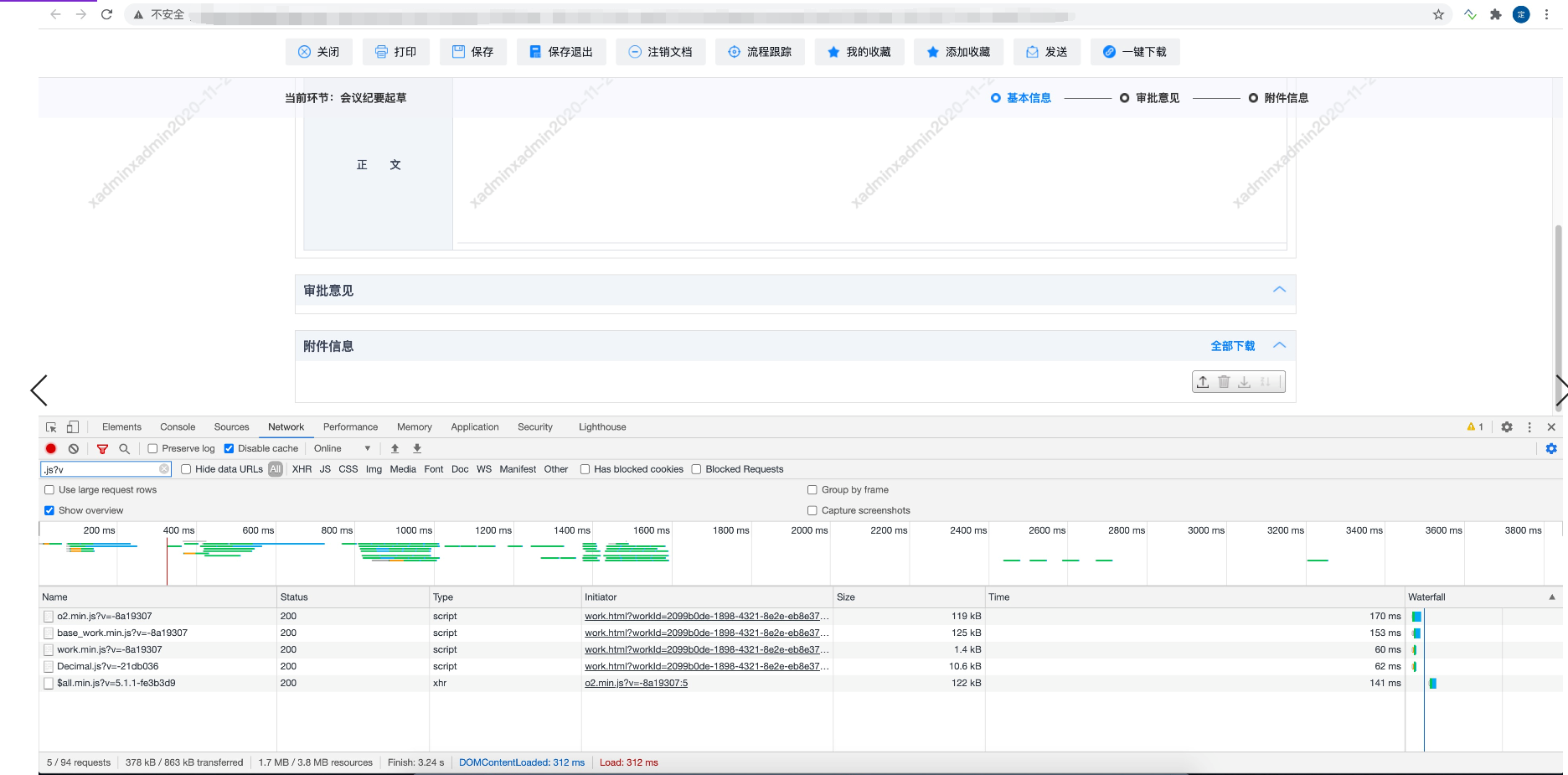Select the 基本信息 step
The height and width of the screenshot is (775, 1568).
pyautogui.click(x=1020, y=98)
